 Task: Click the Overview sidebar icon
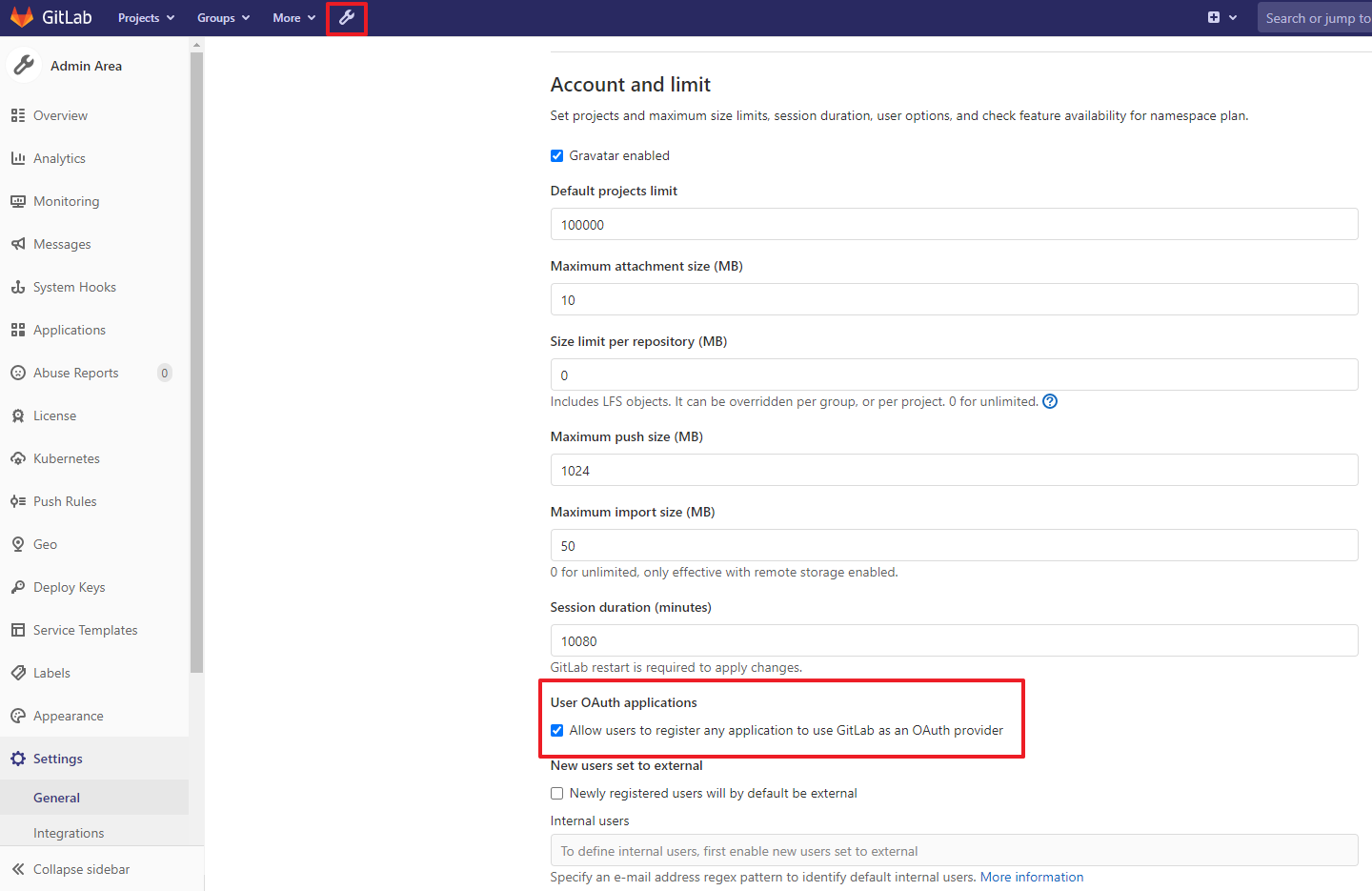pos(18,115)
